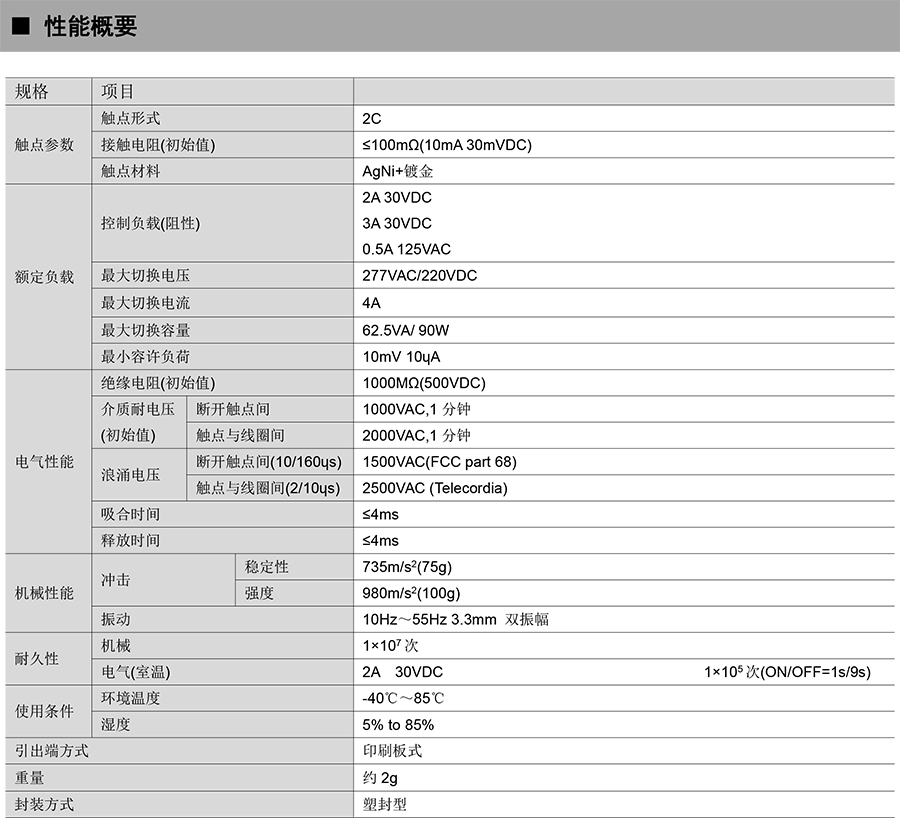Click the 额定负载 category cell
The image size is (900, 818).
click(44, 277)
